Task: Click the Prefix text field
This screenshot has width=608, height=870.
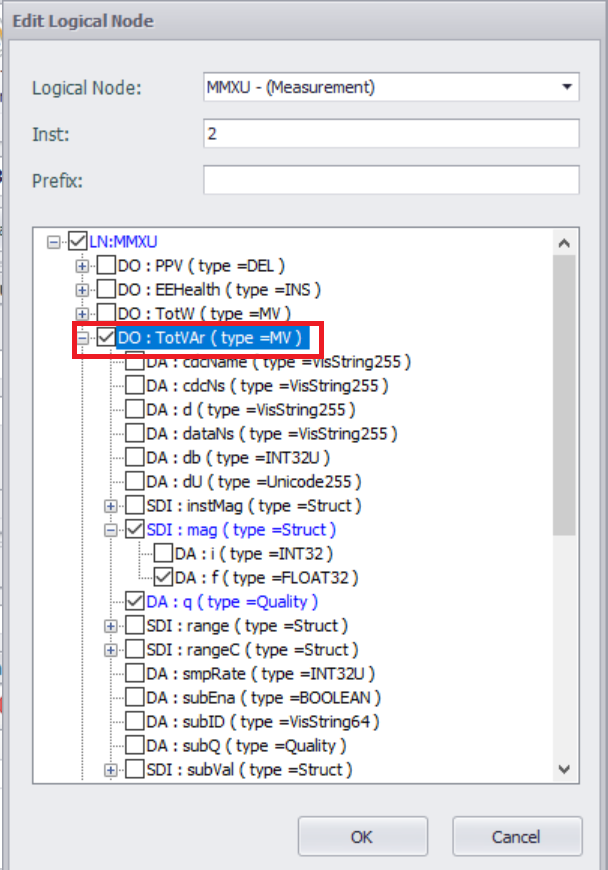Action: point(391,180)
